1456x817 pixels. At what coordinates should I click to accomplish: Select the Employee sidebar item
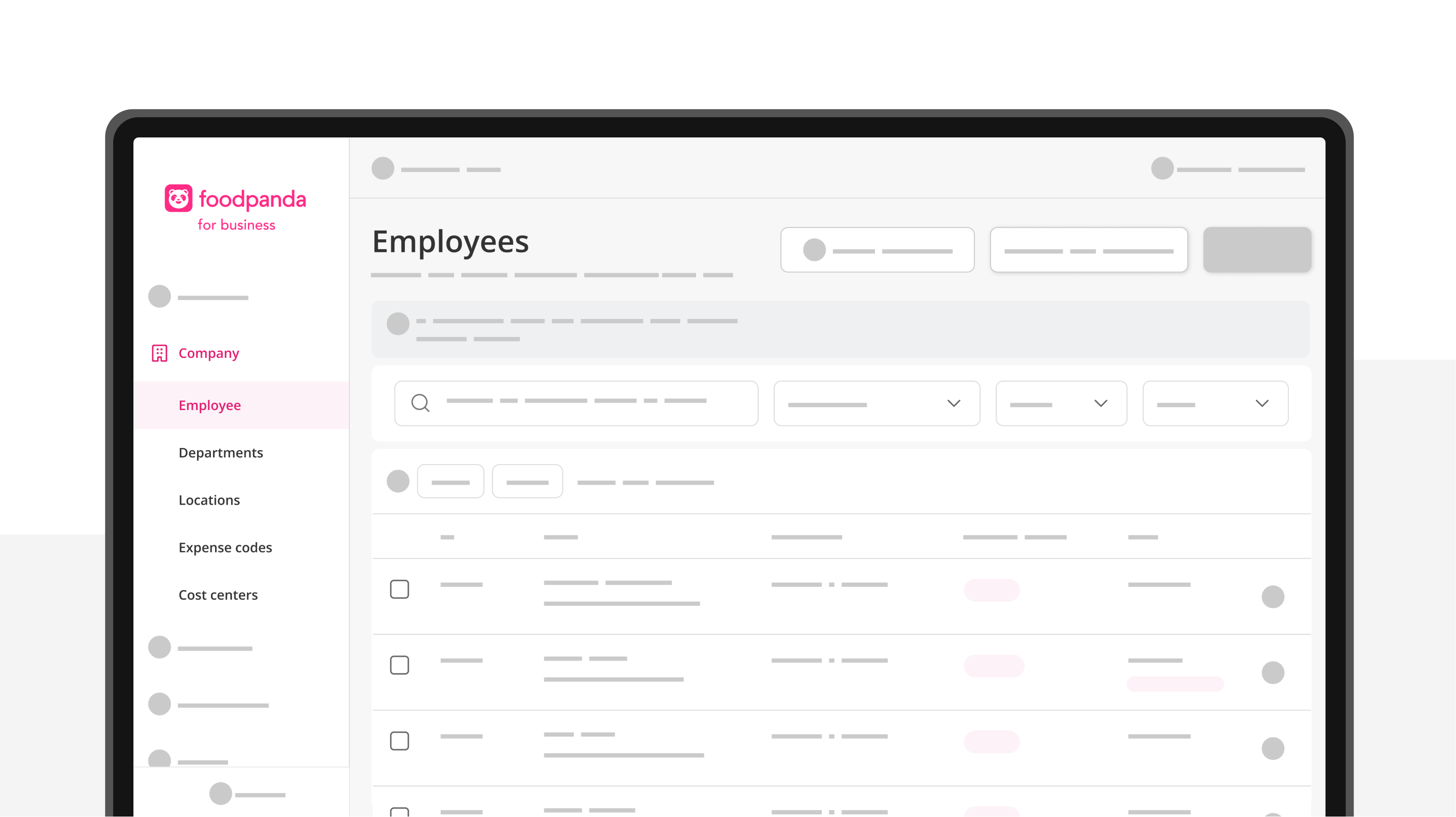pyautogui.click(x=241, y=405)
